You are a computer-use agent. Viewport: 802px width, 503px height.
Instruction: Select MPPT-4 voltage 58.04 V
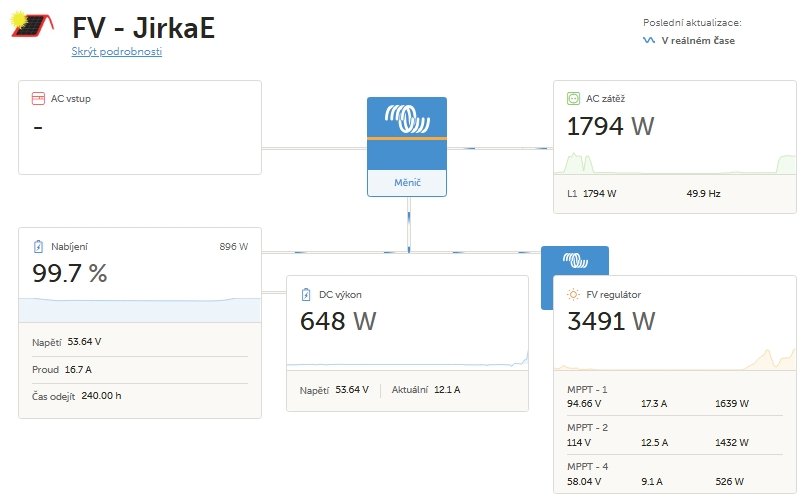[x=584, y=482]
